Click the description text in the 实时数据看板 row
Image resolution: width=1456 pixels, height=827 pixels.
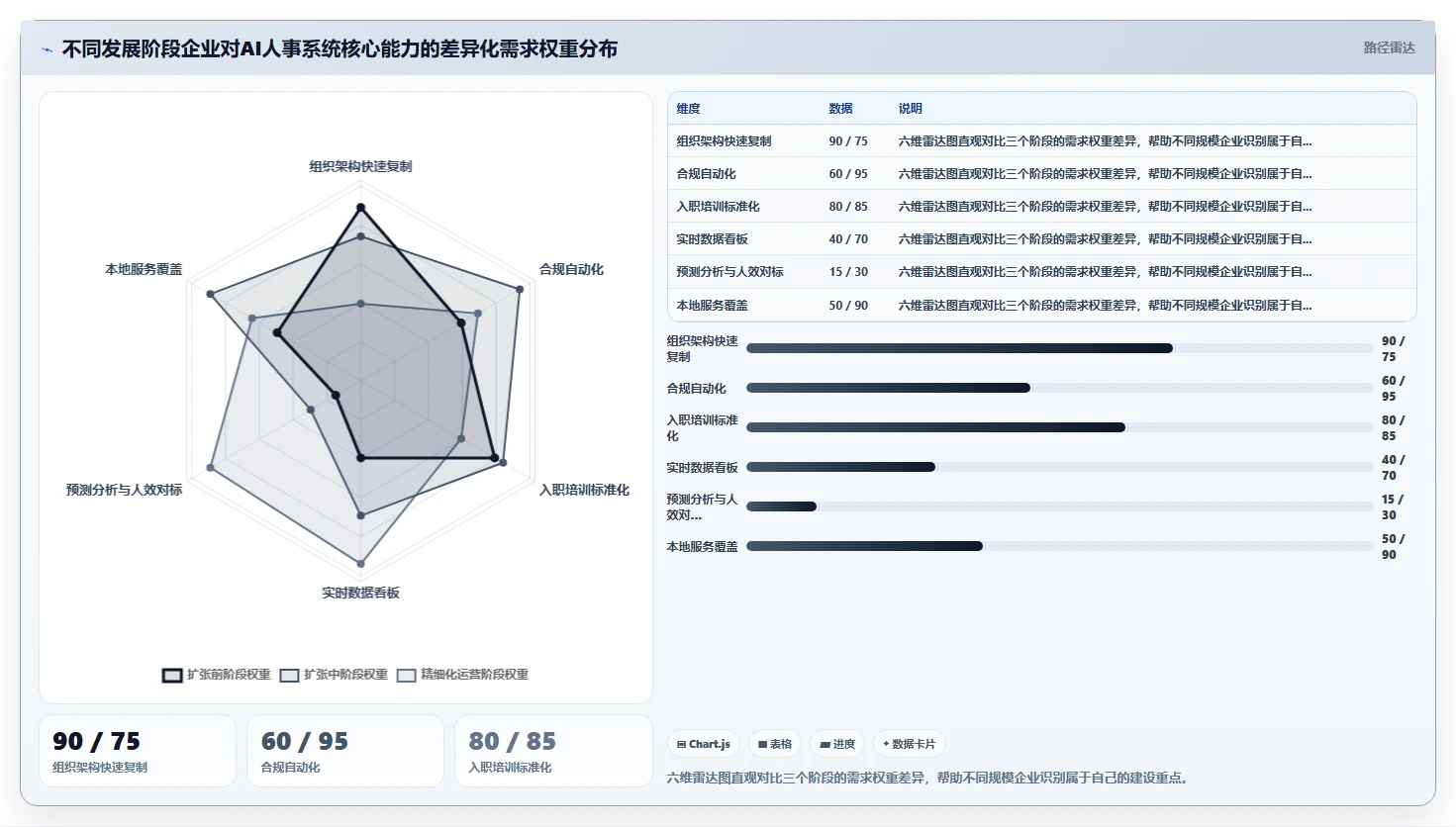[1106, 239]
